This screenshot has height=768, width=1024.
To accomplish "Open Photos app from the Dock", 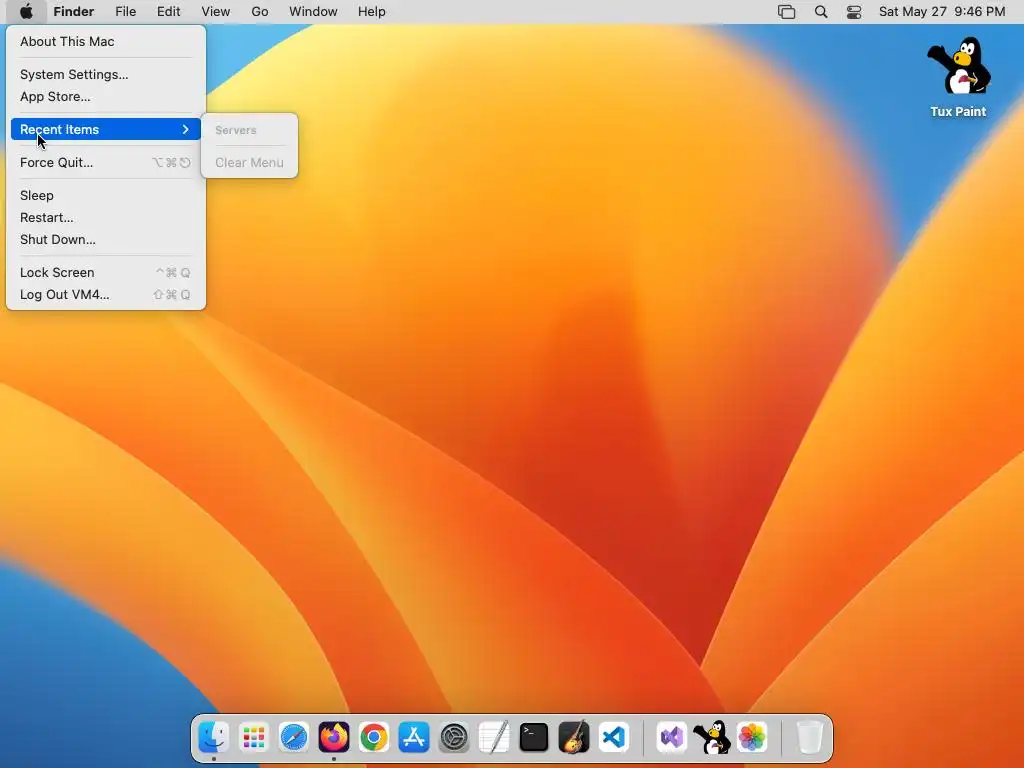I will [752, 738].
